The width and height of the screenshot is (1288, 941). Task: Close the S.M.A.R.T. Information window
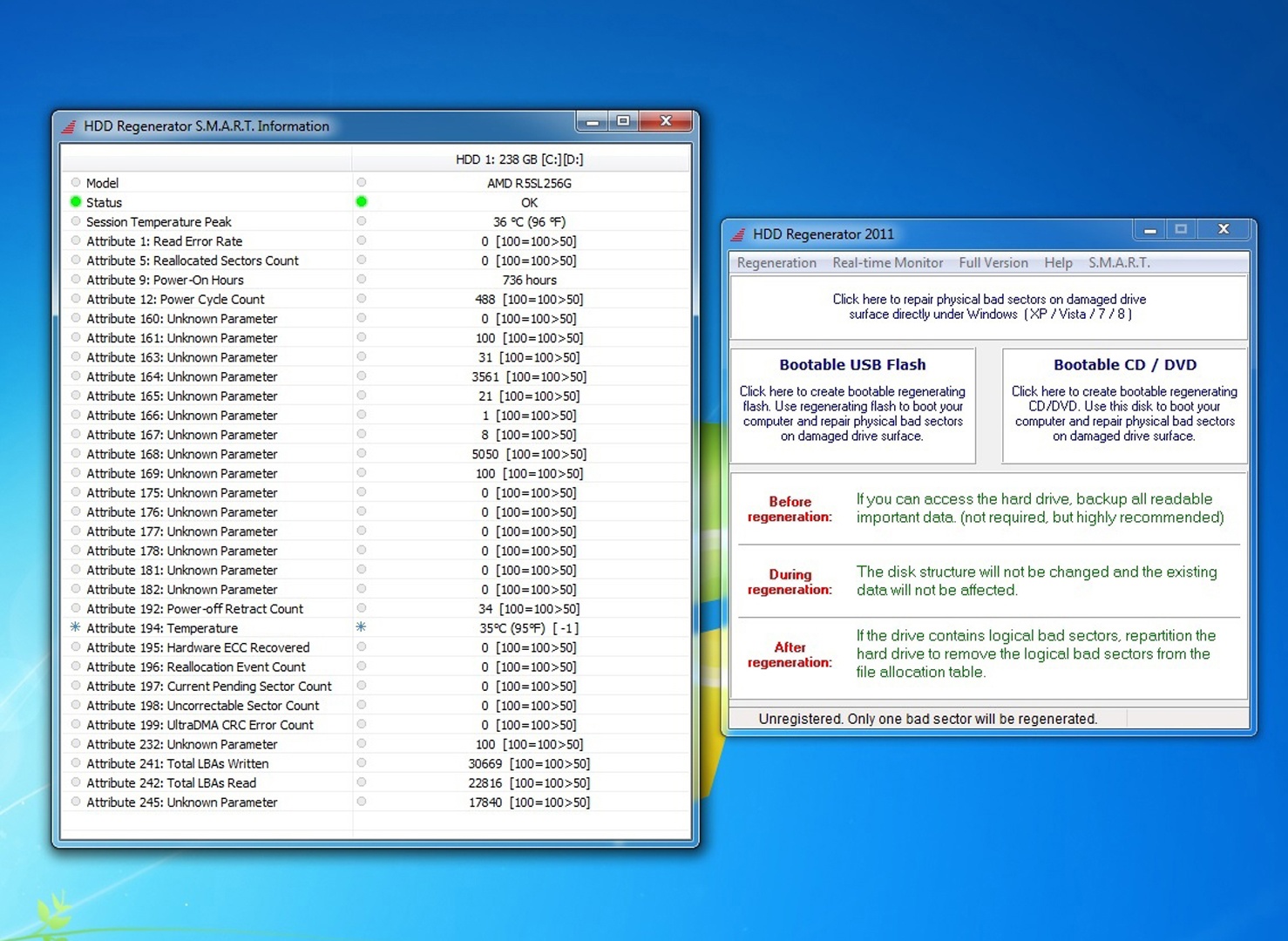tap(666, 121)
